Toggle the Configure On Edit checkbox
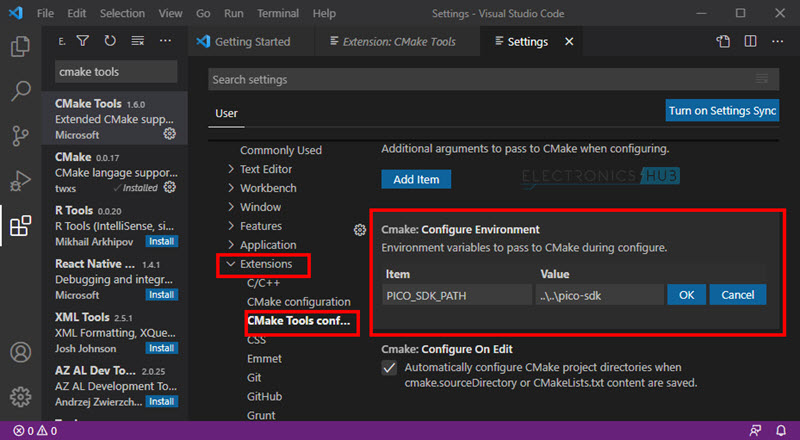Image resolution: width=800 pixels, height=440 pixels. coord(390,368)
